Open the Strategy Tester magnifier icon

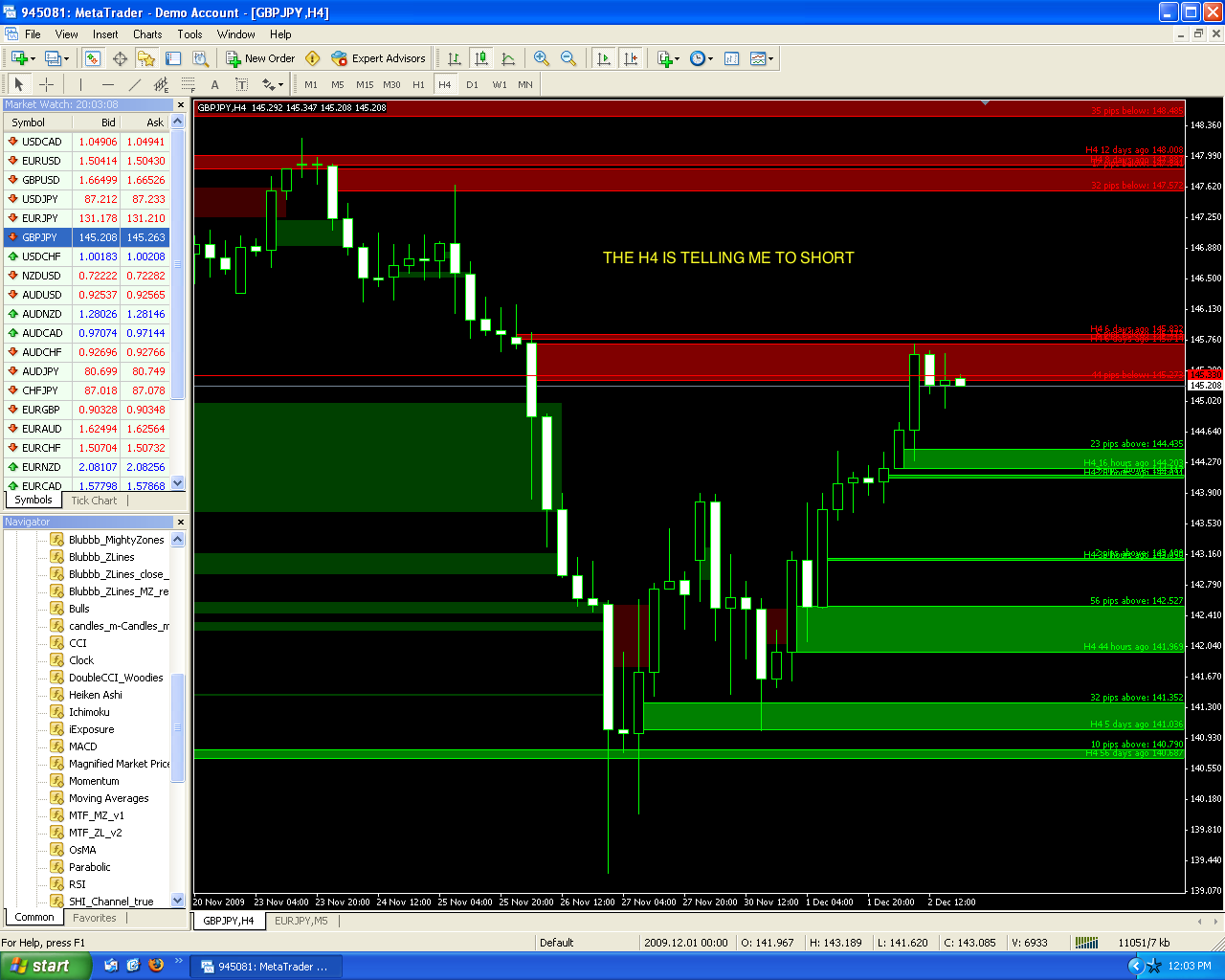(x=200, y=58)
